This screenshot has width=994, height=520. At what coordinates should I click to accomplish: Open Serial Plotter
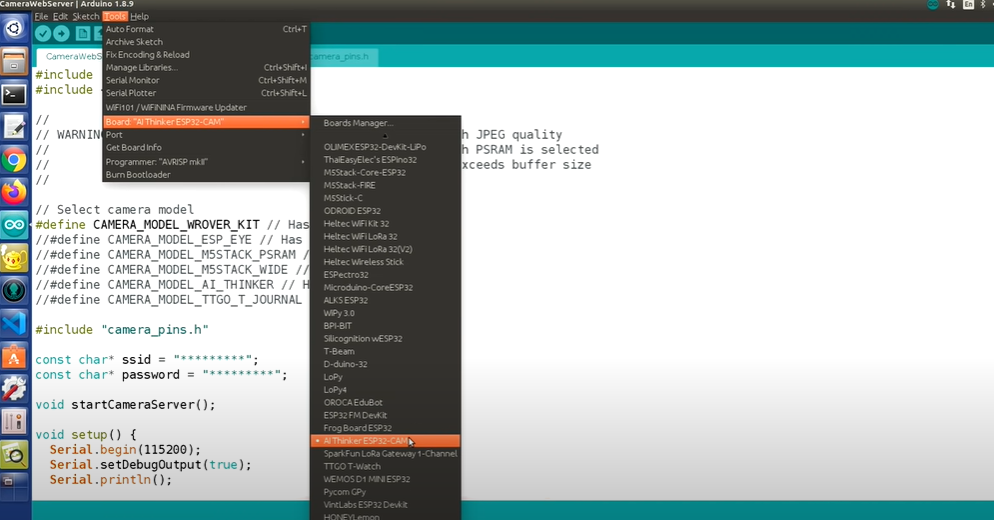206,93
